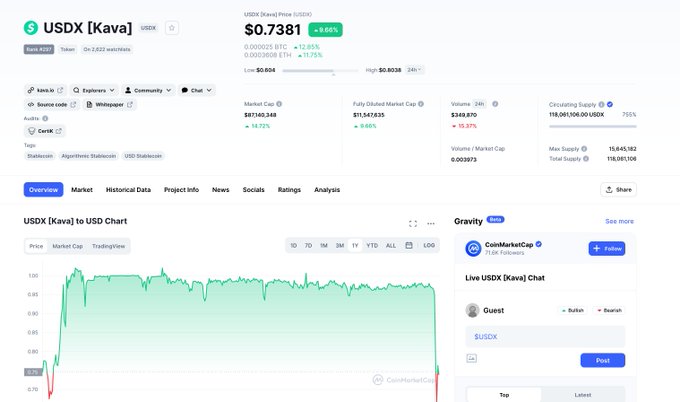Set chart range to 7D
Image resolution: width=680 pixels, height=402 pixels.
[x=308, y=245]
